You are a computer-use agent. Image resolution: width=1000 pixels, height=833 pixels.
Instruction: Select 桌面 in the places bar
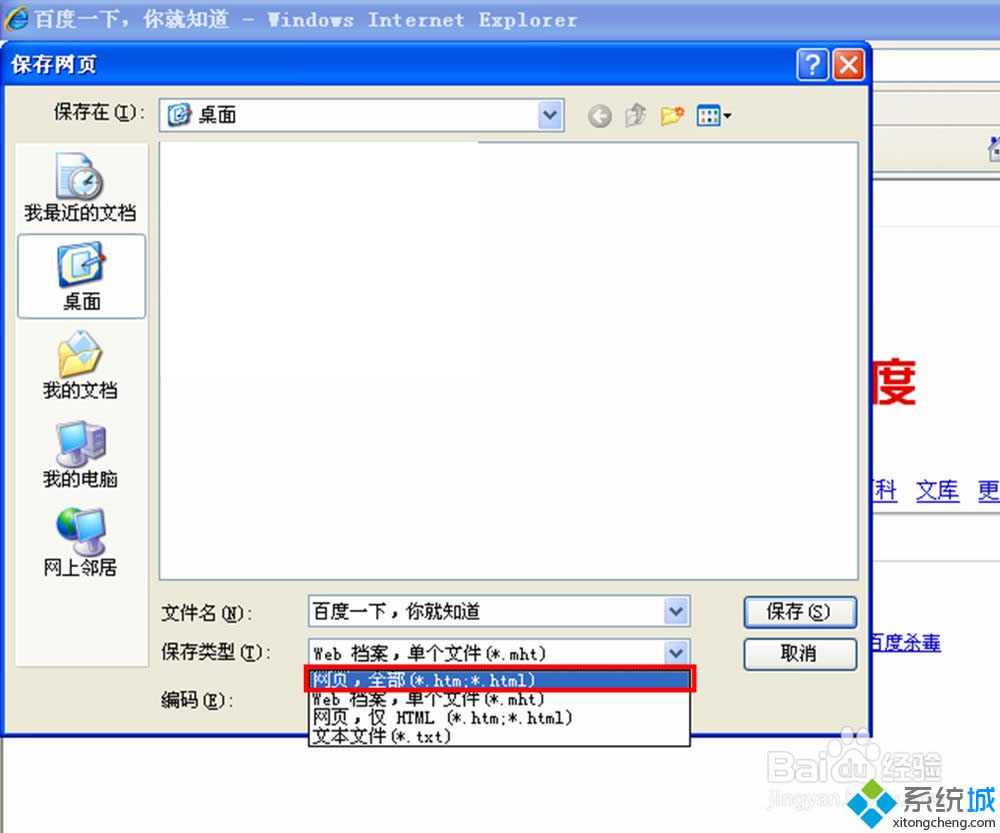pyautogui.click(x=81, y=276)
